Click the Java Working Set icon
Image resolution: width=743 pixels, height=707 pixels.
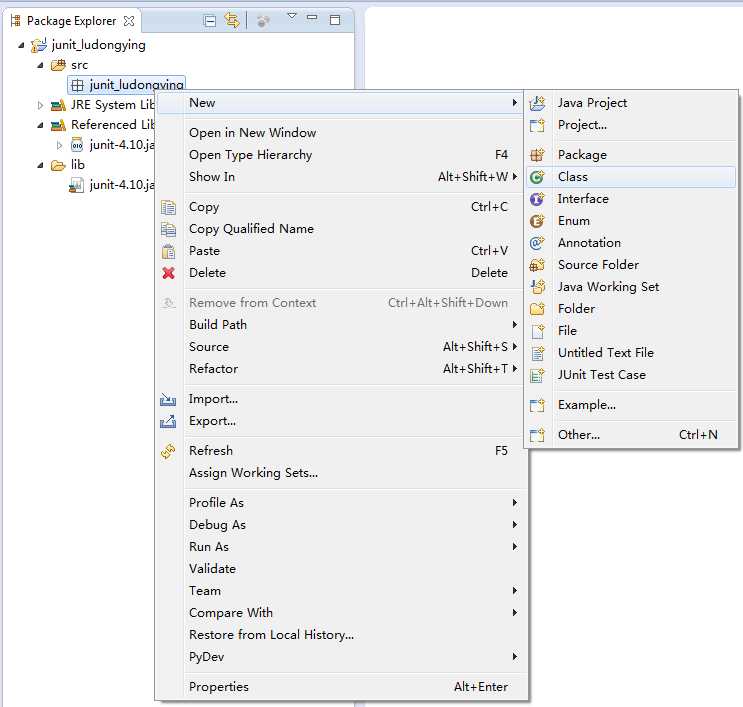click(x=537, y=287)
